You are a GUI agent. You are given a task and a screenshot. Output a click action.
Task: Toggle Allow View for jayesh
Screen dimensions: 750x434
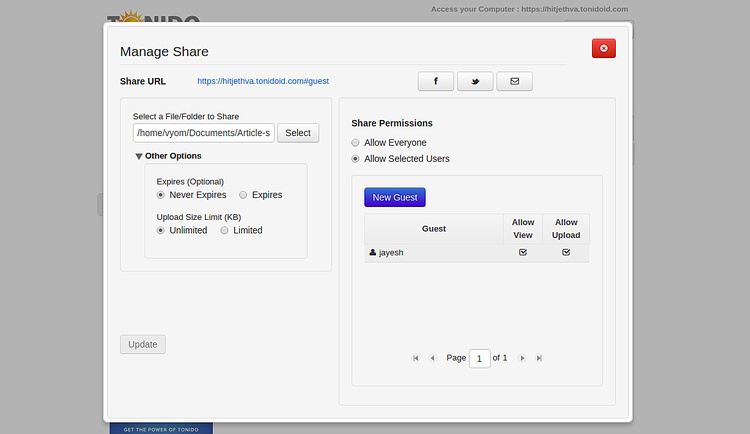point(523,253)
